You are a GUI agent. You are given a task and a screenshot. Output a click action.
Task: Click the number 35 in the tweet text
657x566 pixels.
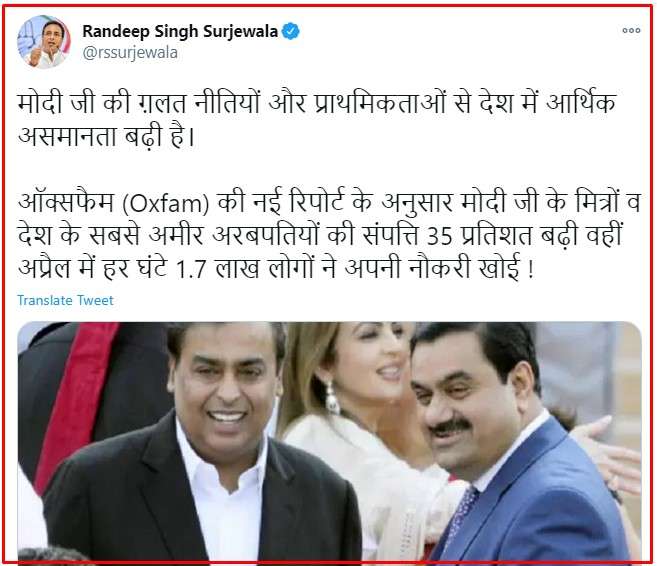point(440,237)
